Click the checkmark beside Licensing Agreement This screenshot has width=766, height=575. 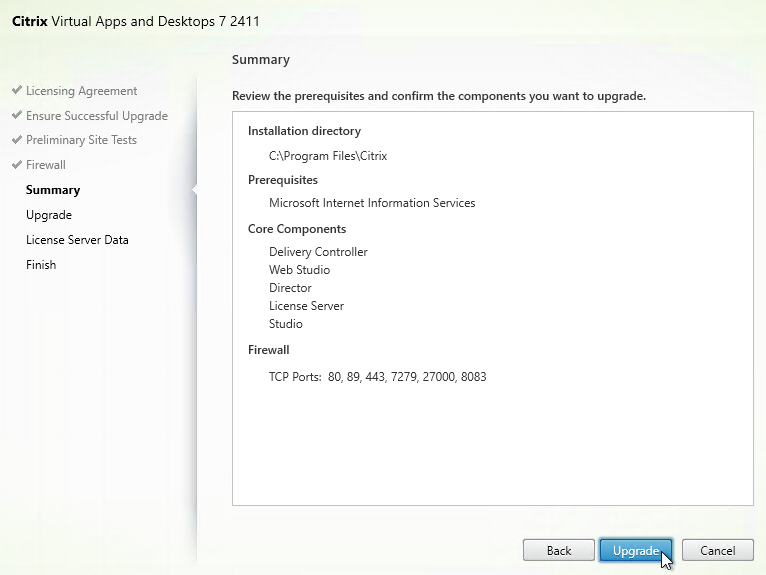pyautogui.click(x=17, y=90)
